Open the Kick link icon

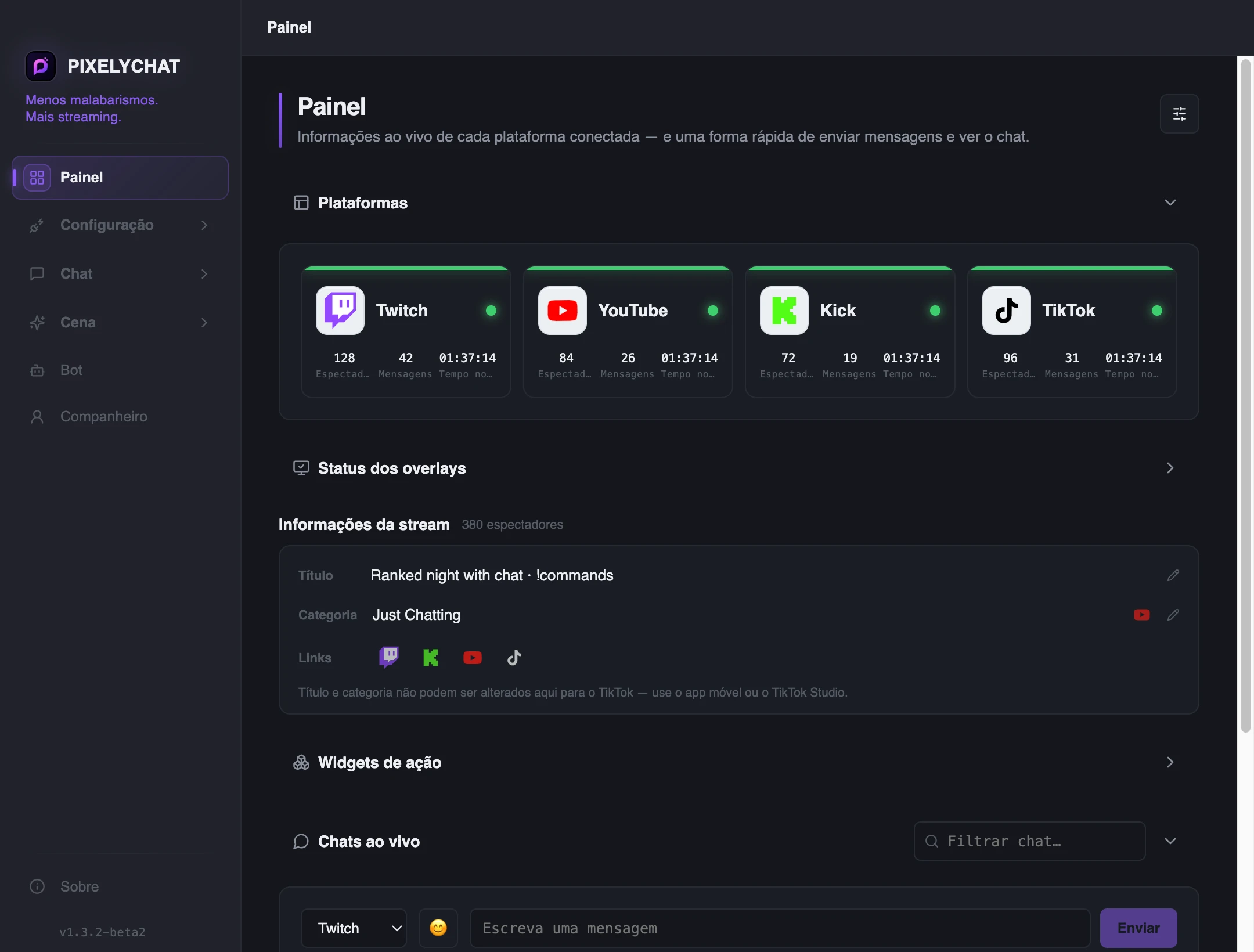431,658
